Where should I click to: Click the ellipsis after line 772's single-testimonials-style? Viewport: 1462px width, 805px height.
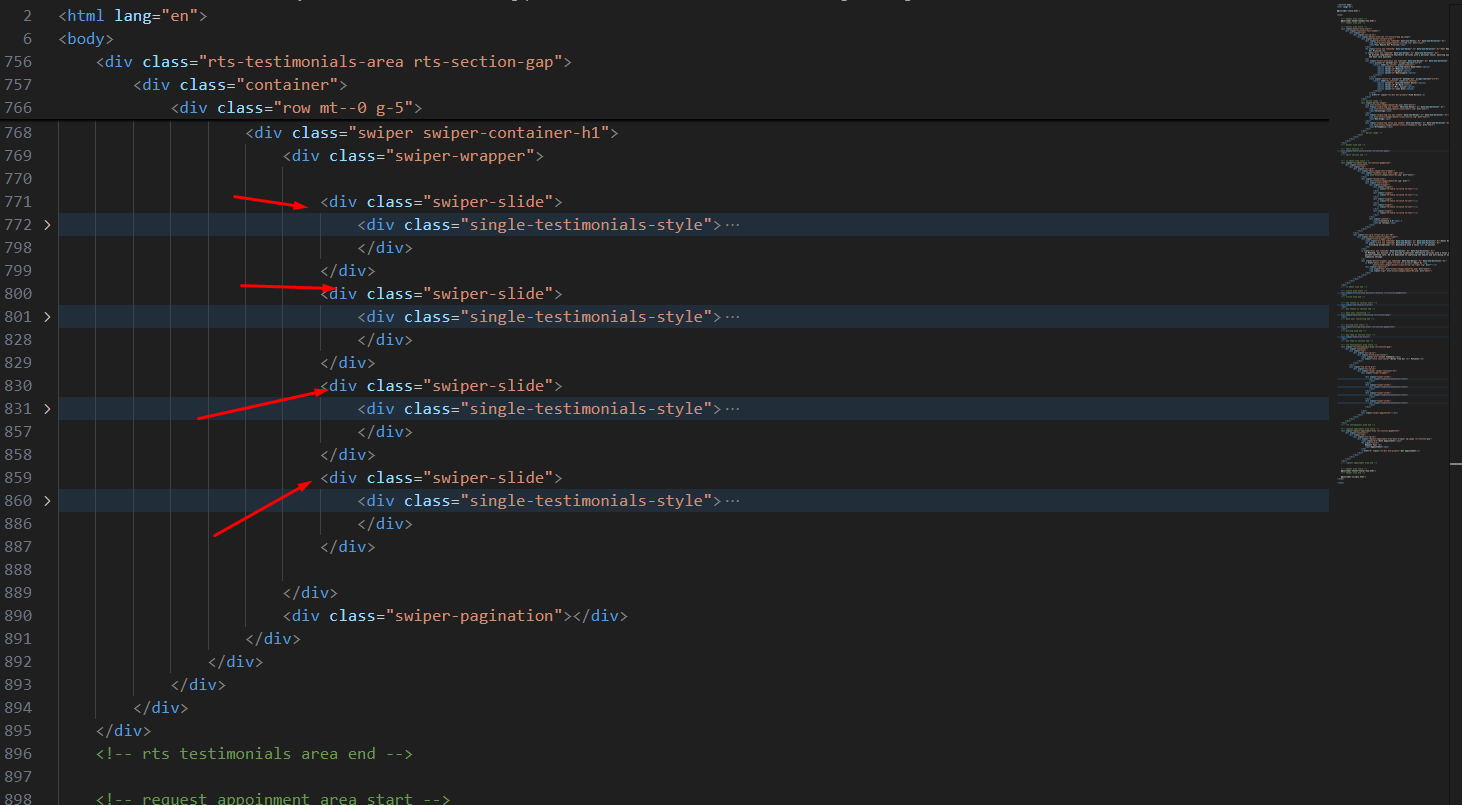click(732, 225)
